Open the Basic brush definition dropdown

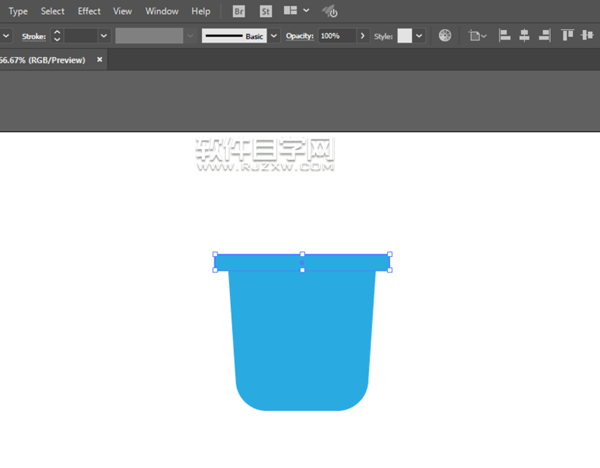pyautogui.click(x=273, y=35)
